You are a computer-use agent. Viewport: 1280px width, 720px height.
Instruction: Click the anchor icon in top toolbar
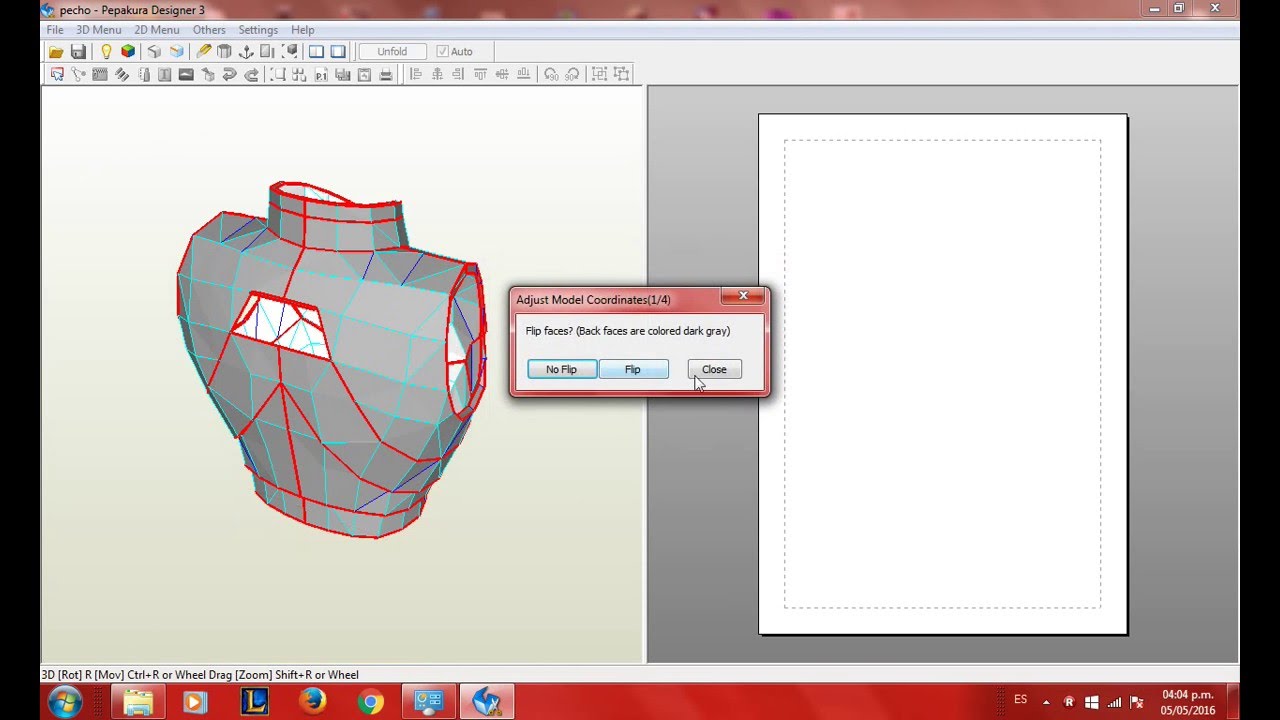[246, 51]
